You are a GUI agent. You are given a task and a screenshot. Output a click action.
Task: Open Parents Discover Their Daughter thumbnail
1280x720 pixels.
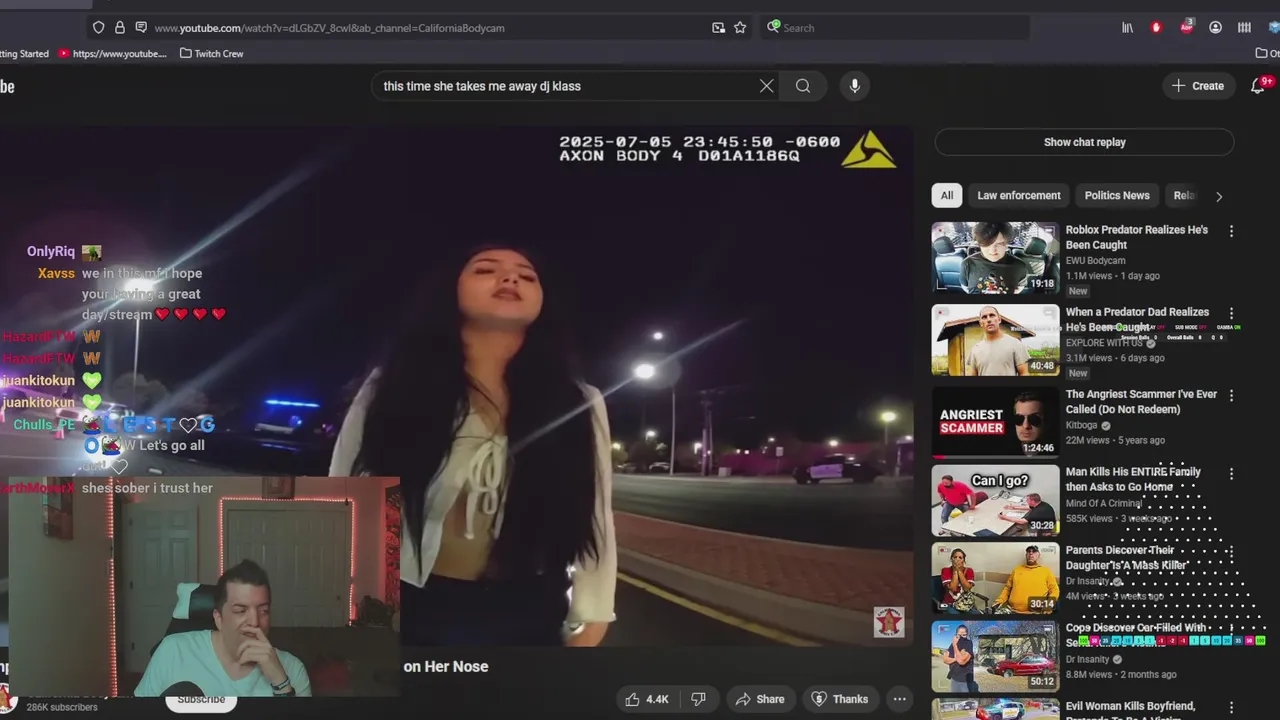pyautogui.click(x=995, y=578)
